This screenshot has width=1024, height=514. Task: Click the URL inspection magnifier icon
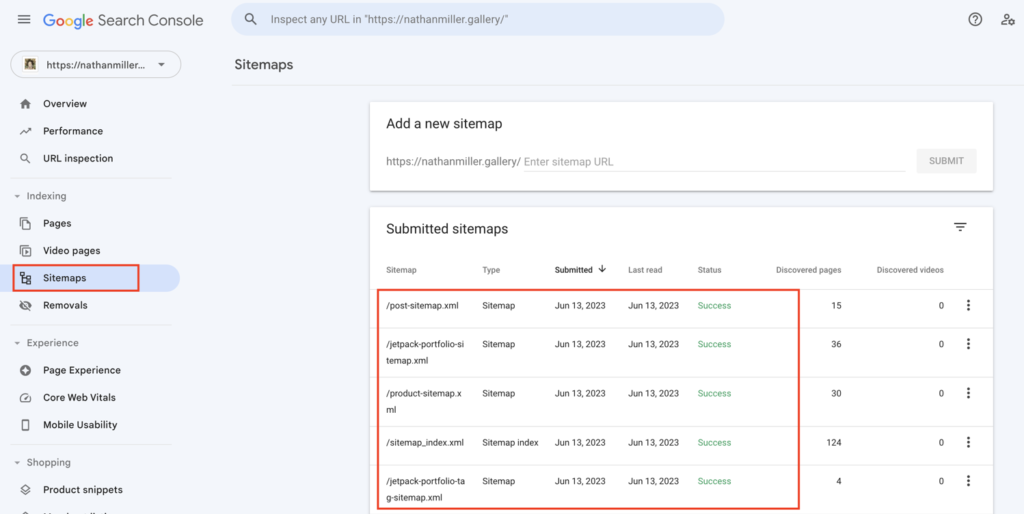(25, 159)
